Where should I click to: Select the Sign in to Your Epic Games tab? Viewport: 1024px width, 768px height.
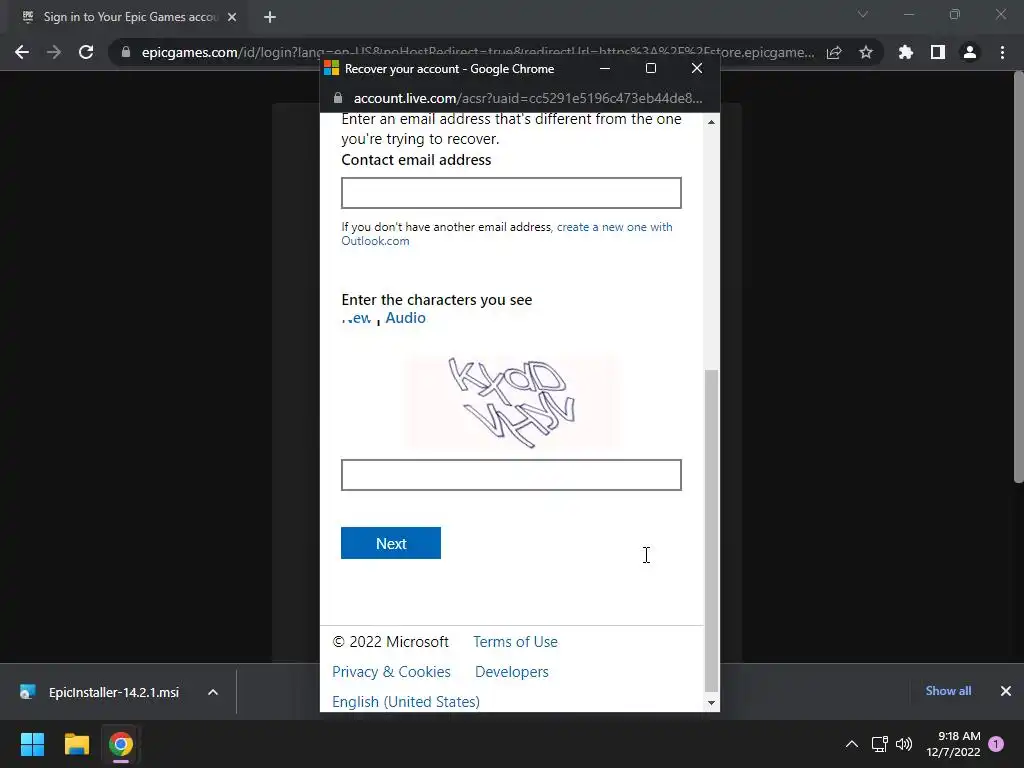(x=129, y=17)
